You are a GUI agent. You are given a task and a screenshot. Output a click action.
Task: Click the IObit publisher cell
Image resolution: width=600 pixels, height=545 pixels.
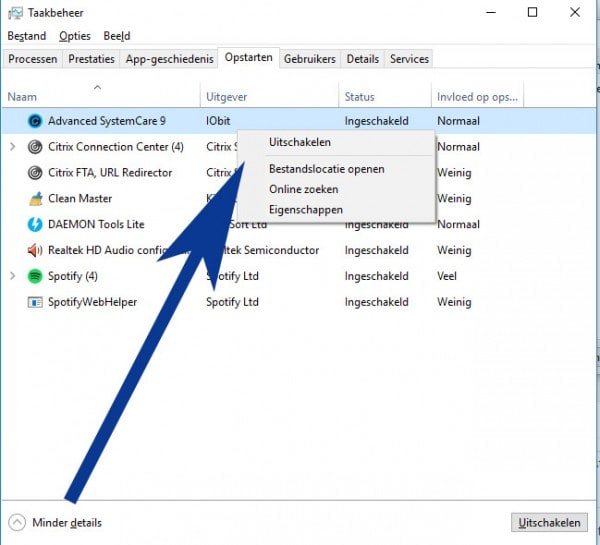pos(218,121)
